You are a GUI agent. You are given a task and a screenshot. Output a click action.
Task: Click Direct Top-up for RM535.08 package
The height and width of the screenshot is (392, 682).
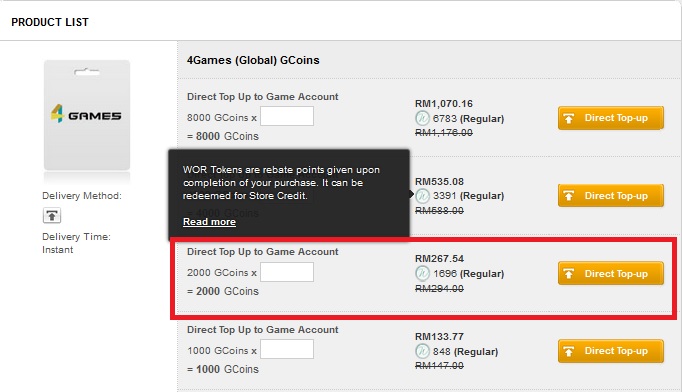tap(611, 196)
